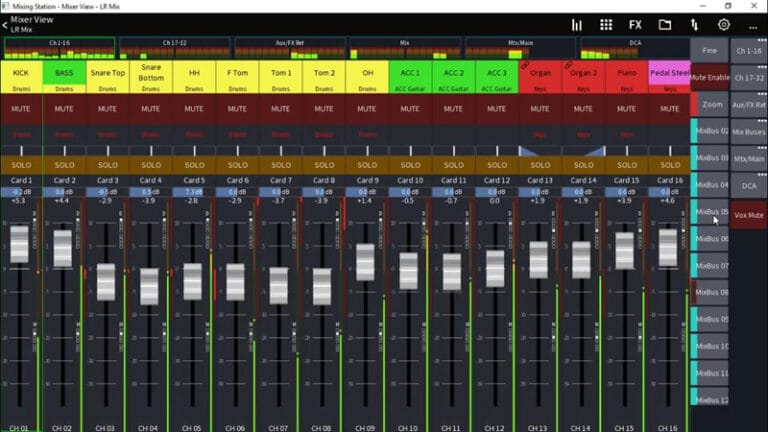
Task: Click the Mute Enable button
Action: 710,77
